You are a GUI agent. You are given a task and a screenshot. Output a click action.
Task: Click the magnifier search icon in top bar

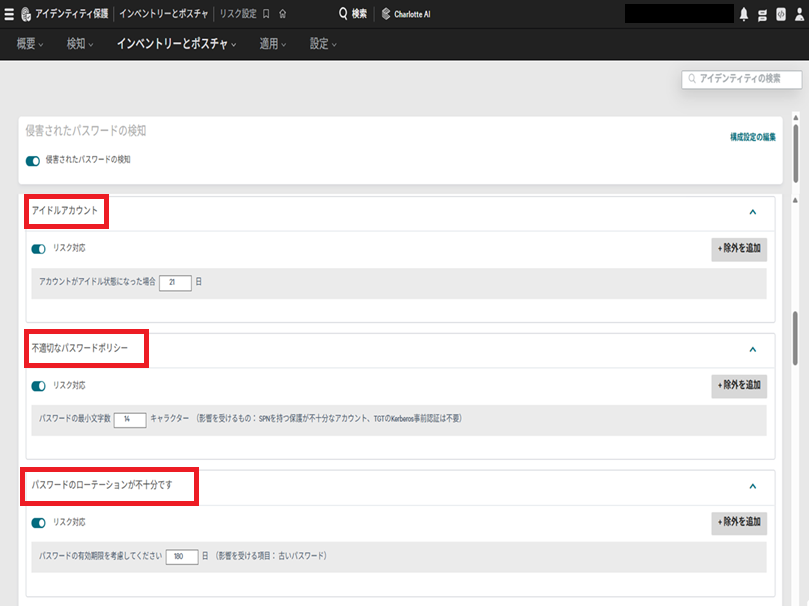[343, 14]
